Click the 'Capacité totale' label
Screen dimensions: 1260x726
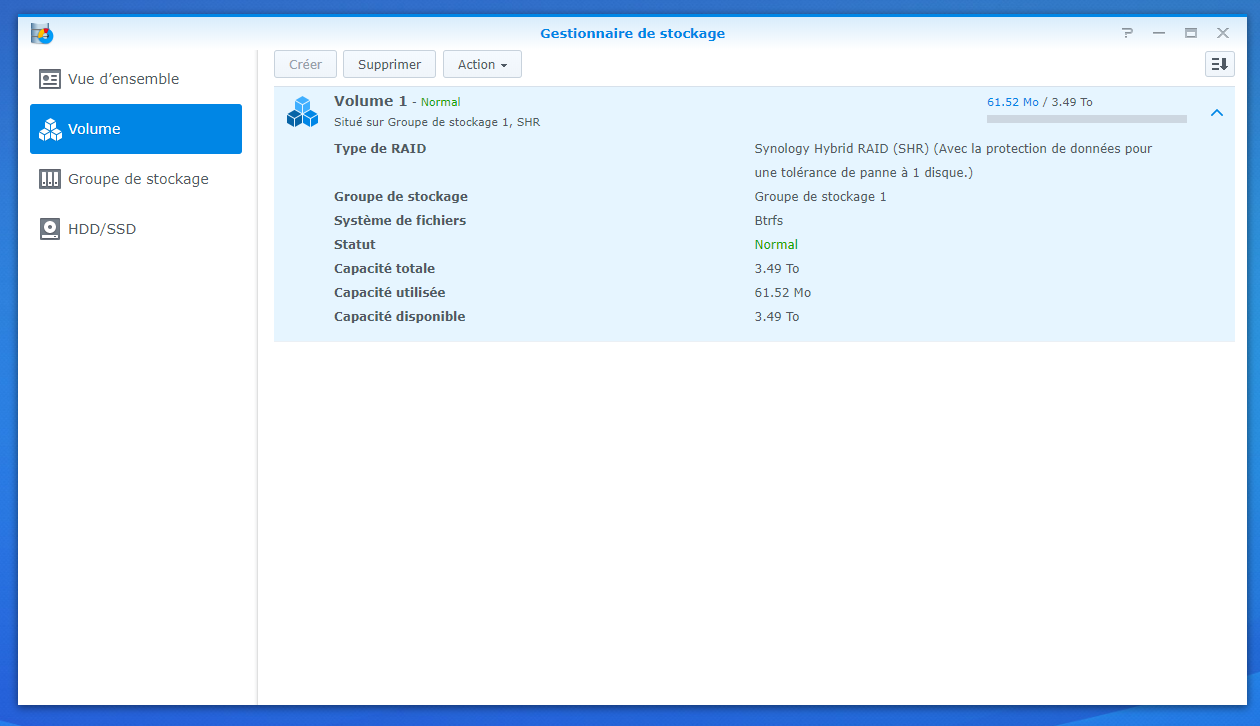point(384,269)
